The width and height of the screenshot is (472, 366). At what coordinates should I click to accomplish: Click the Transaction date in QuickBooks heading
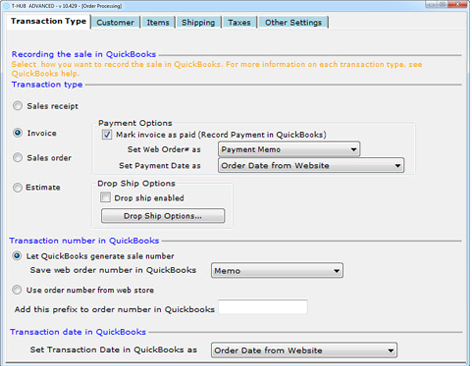click(78, 332)
